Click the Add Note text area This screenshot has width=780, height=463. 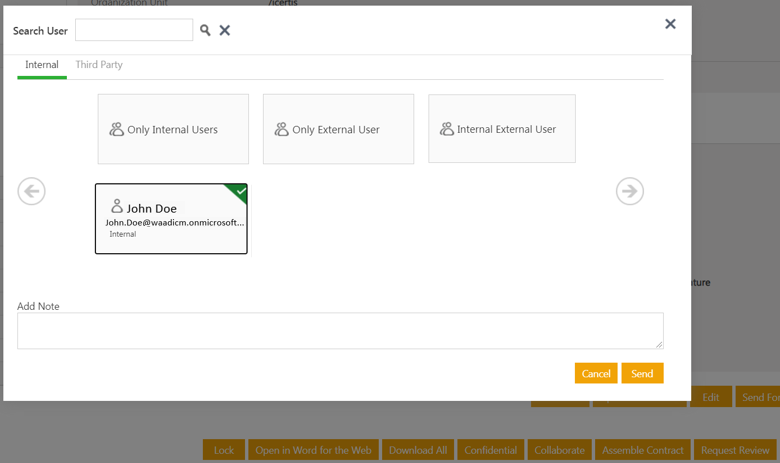(x=340, y=331)
